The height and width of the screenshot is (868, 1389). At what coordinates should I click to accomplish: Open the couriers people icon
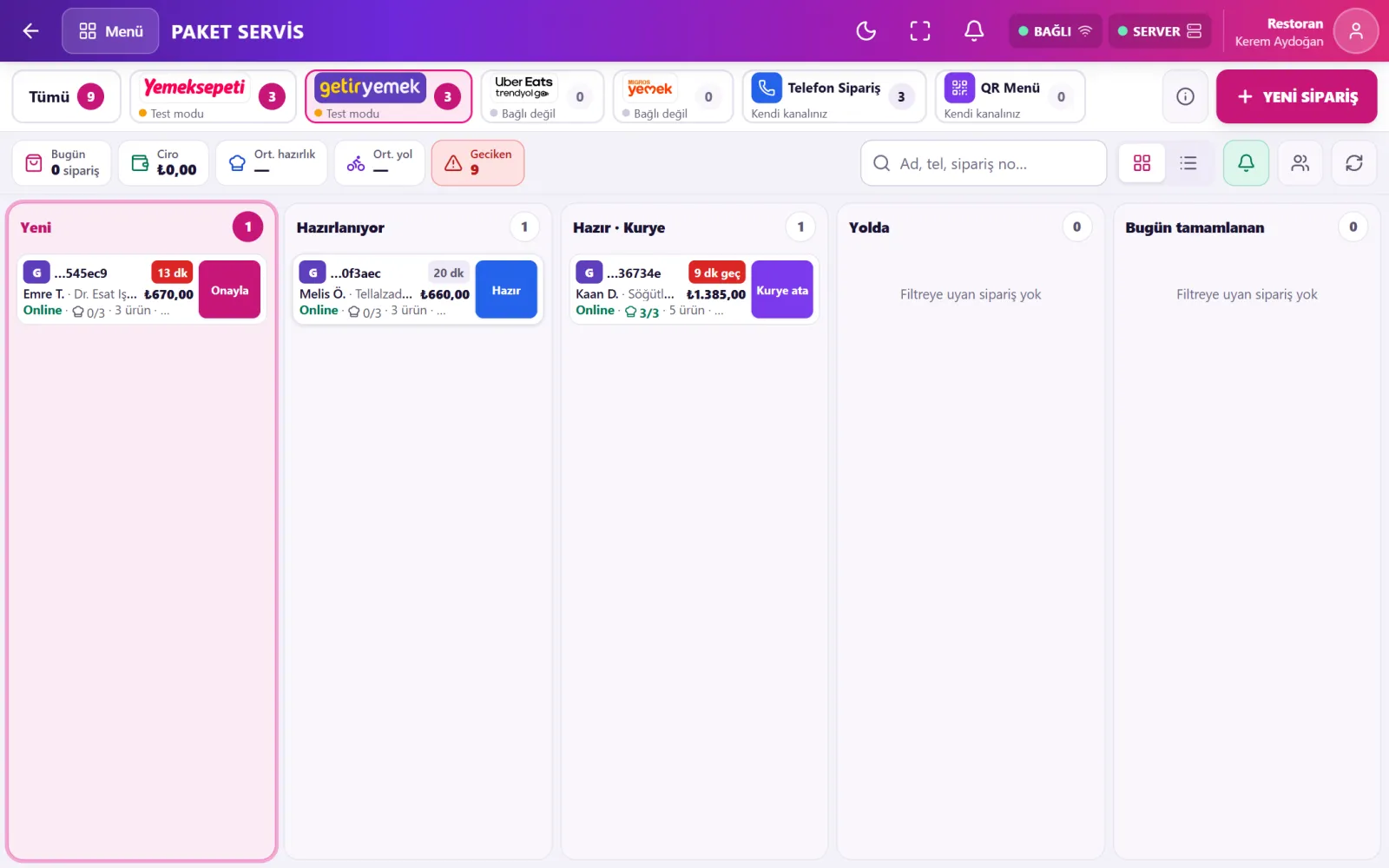(1300, 163)
